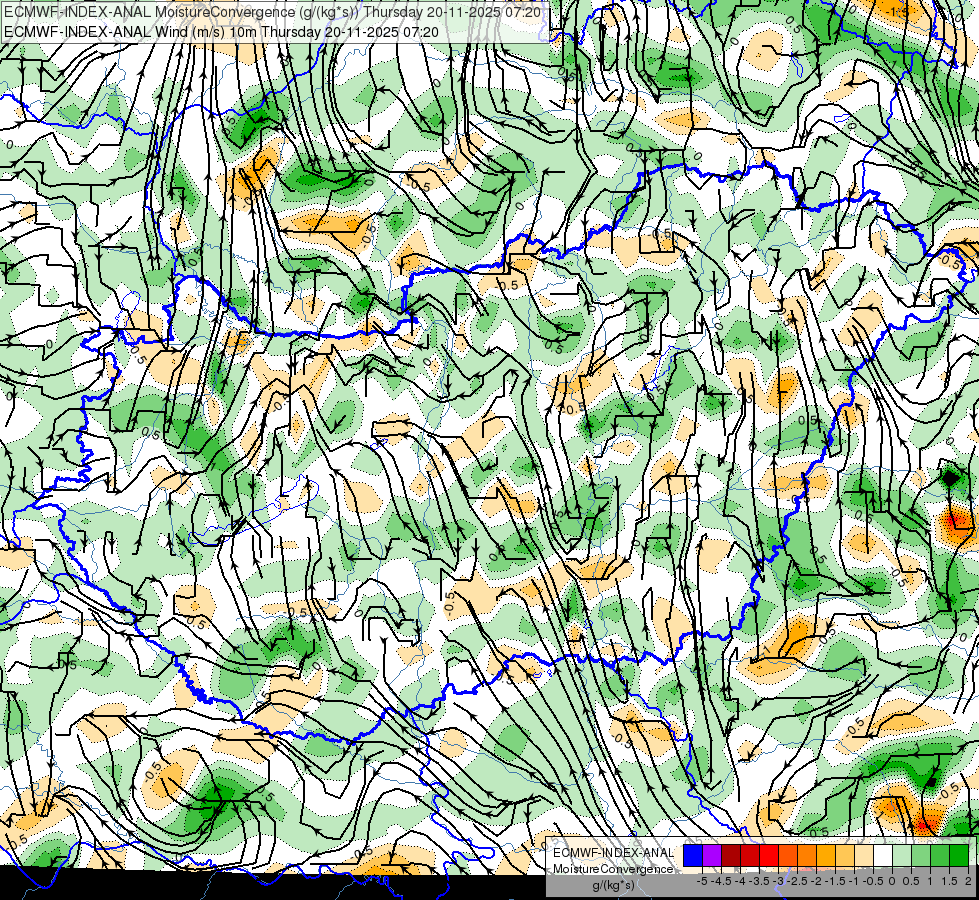Image resolution: width=979 pixels, height=900 pixels.
Task: Click the darkest green legend swatch
Action: click(959, 856)
